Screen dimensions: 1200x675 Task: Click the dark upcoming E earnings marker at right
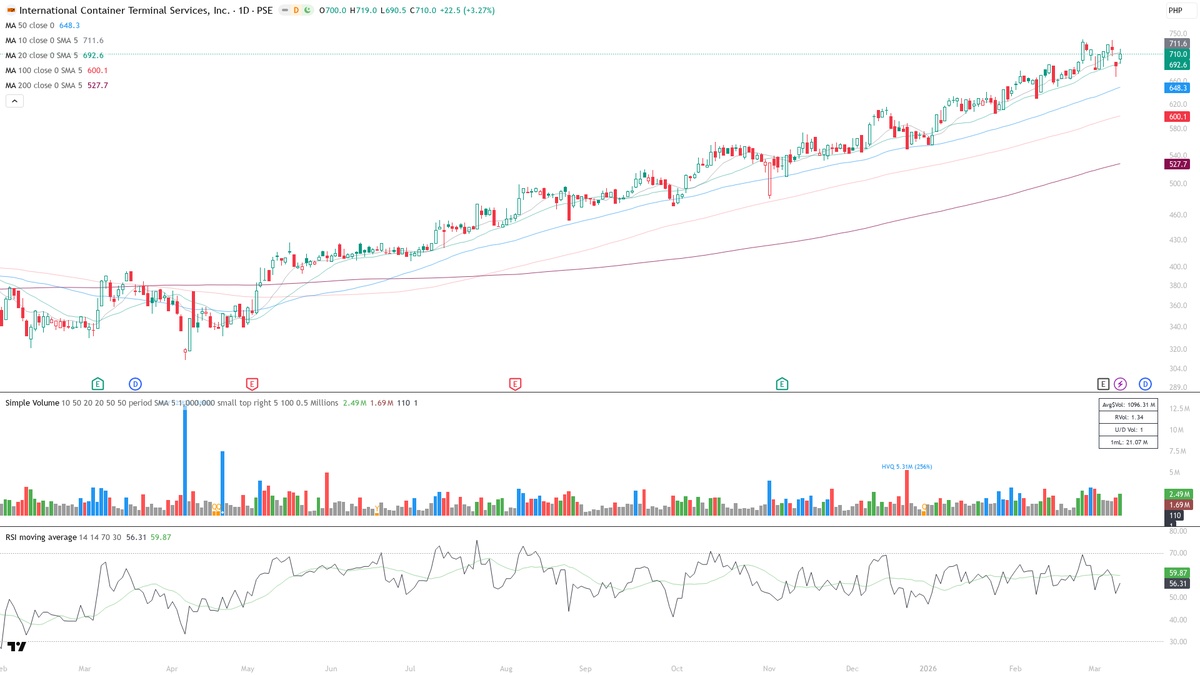(x=1103, y=384)
